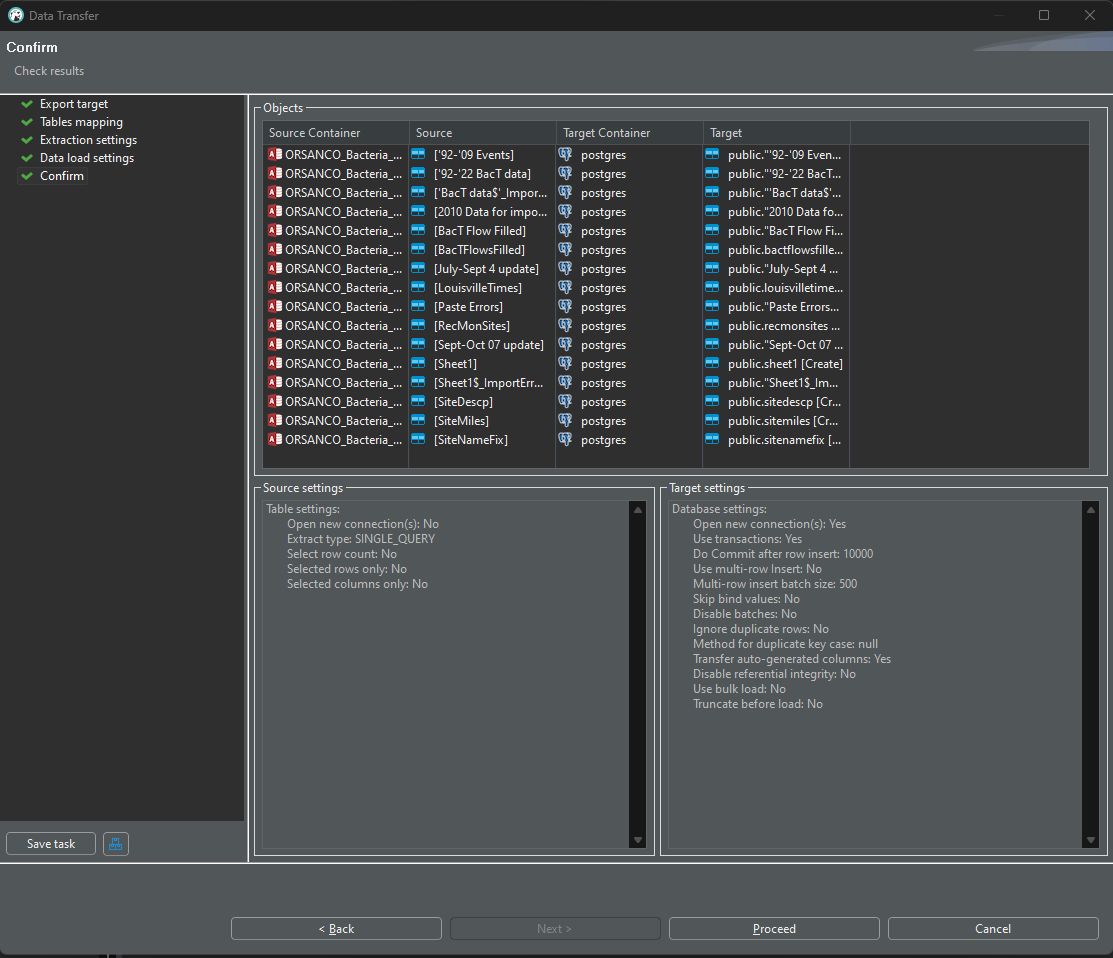Click table icon beside [RecMonSites]
The image size is (1113, 958).
click(x=418, y=325)
